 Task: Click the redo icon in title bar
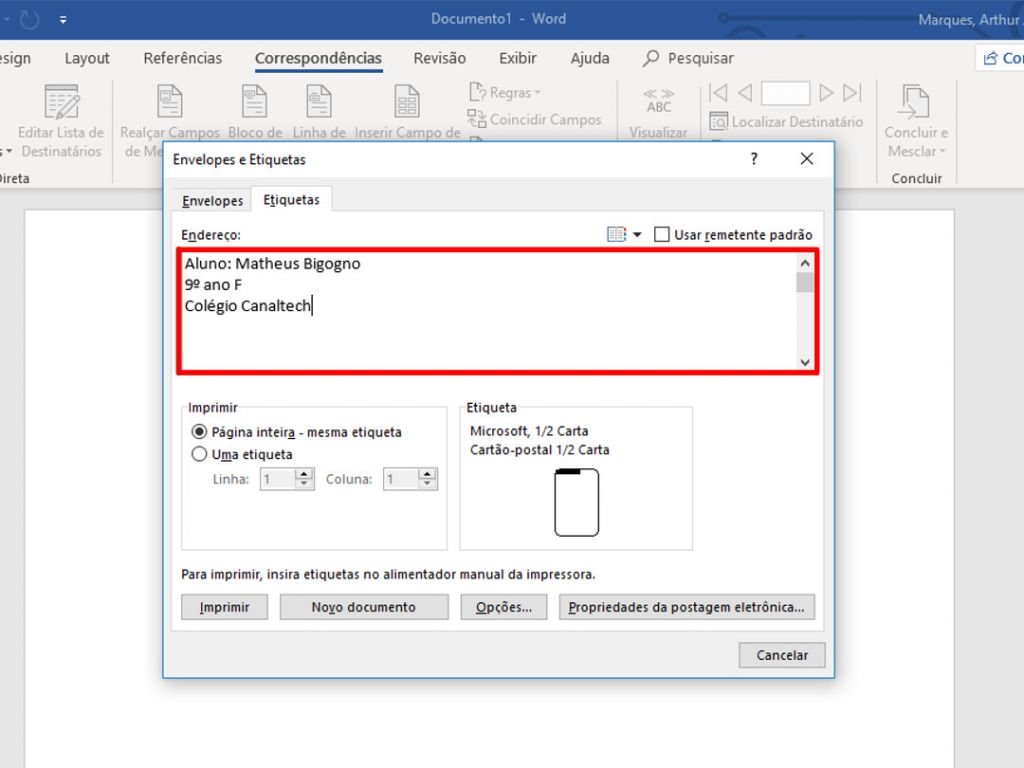click(29, 20)
